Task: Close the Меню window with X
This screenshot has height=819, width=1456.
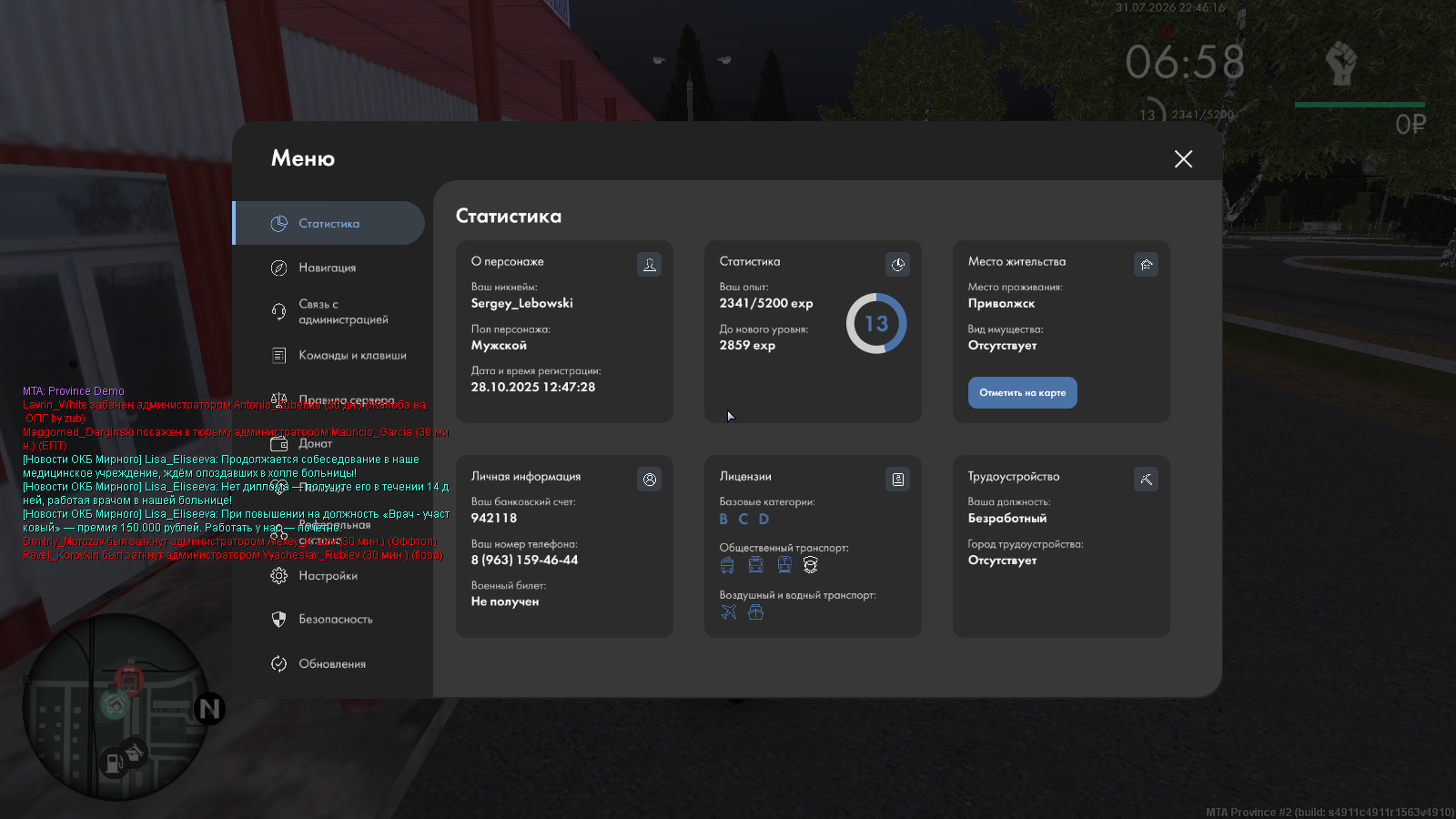Action: point(1183,159)
